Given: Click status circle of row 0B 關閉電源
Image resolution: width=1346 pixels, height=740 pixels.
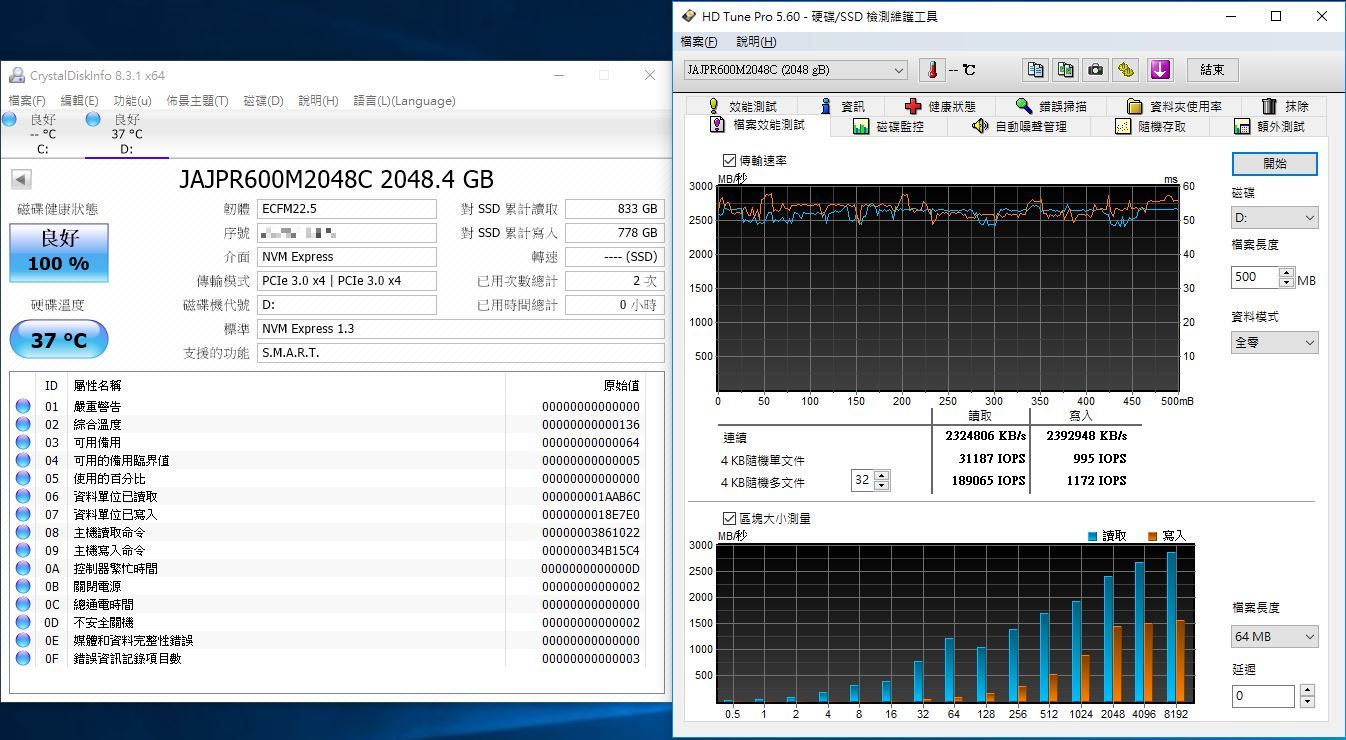Looking at the screenshot, I should pyautogui.click(x=23, y=587).
